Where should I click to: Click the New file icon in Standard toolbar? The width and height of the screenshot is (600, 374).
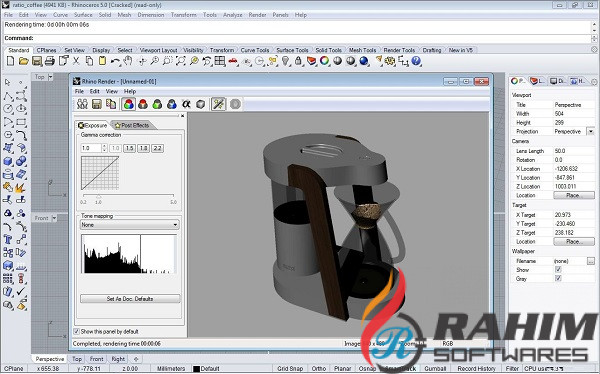click(11, 61)
